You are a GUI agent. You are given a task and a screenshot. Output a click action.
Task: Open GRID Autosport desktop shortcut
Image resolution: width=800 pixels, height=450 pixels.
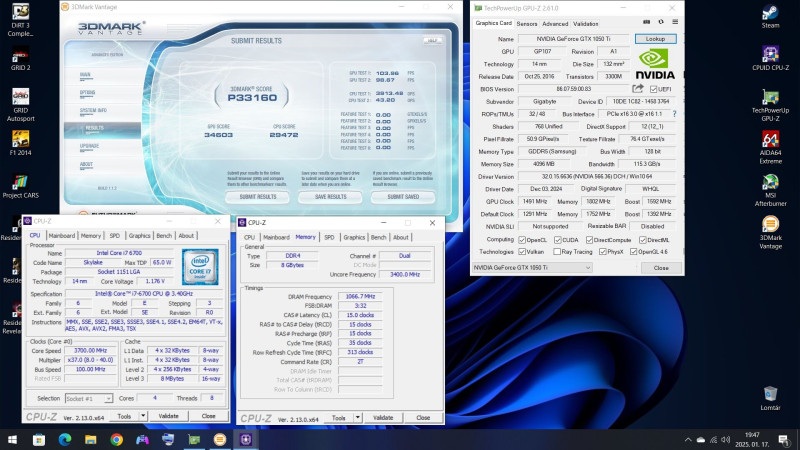(20, 105)
